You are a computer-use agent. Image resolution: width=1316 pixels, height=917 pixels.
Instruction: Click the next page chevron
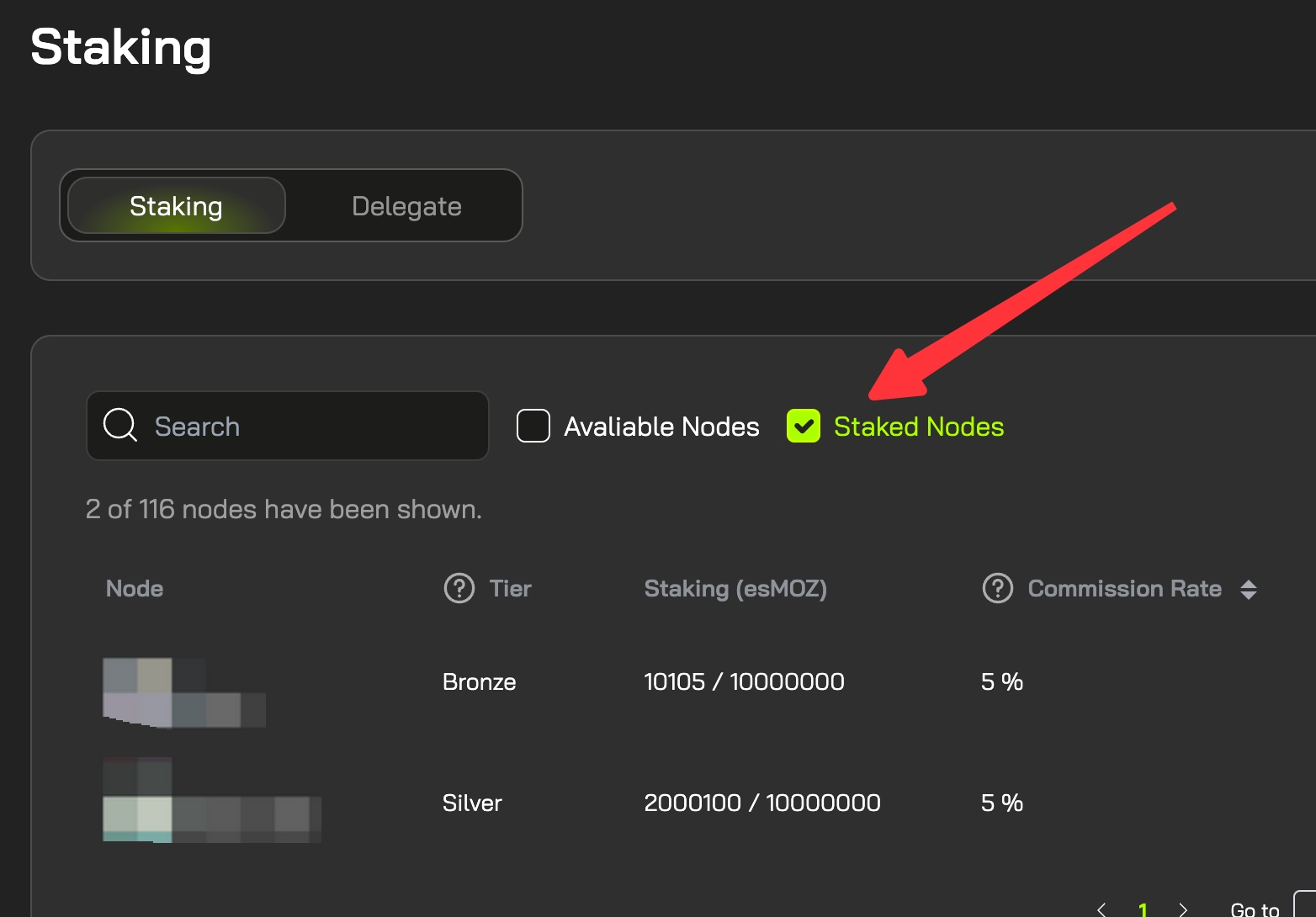1184,909
